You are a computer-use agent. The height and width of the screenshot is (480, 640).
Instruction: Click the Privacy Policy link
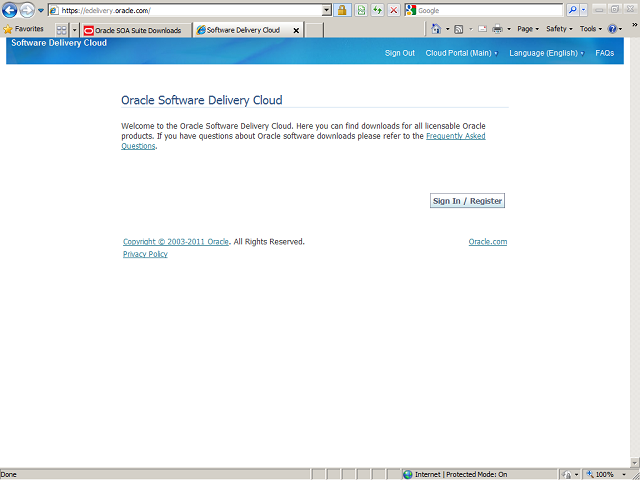click(x=145, y=254)
